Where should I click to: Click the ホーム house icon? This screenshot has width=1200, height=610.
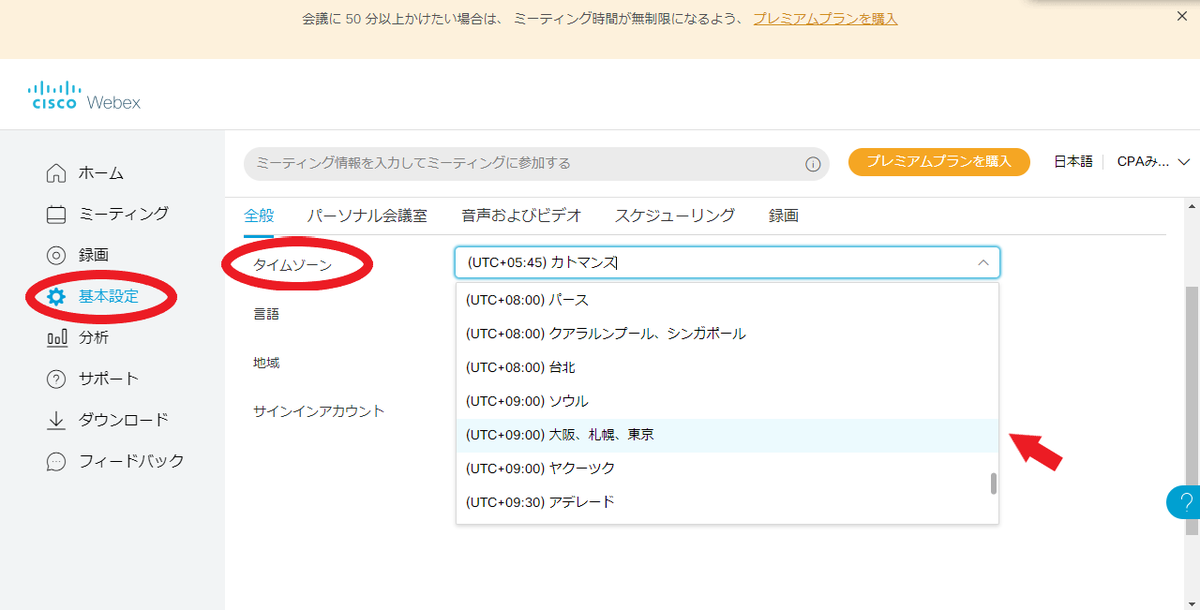(57, 173)
